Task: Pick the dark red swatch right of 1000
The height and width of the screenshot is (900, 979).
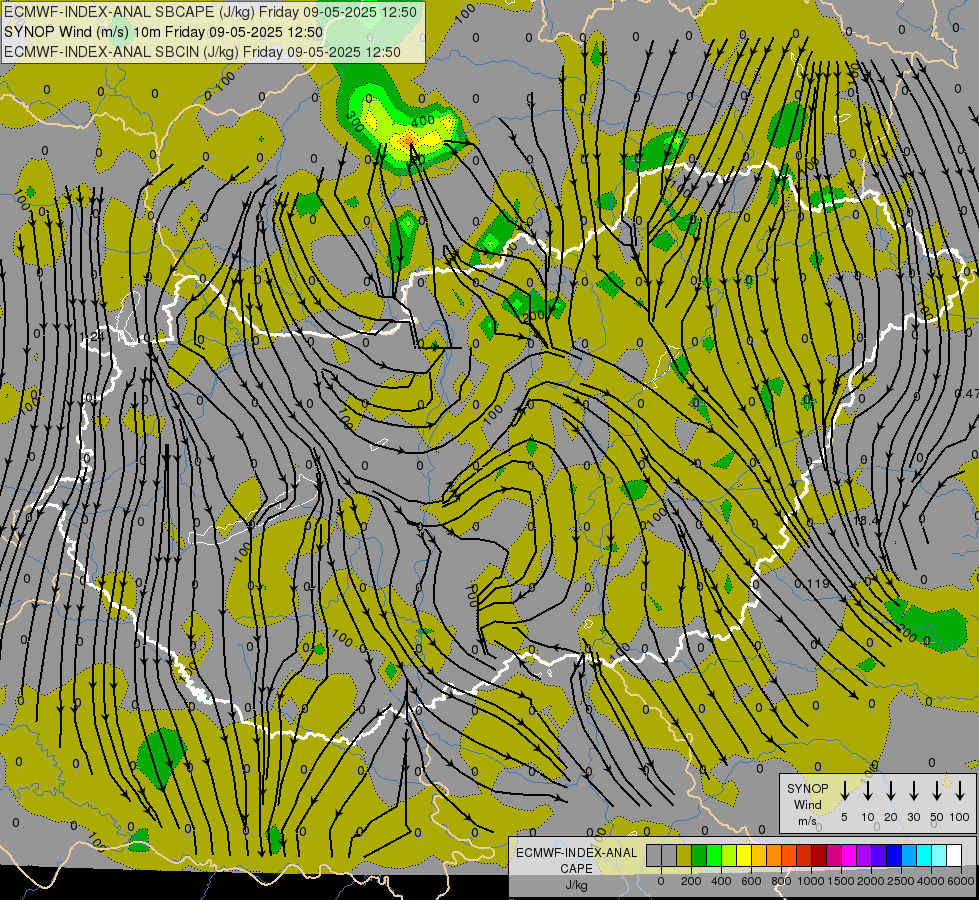Action: click(819, 855)
